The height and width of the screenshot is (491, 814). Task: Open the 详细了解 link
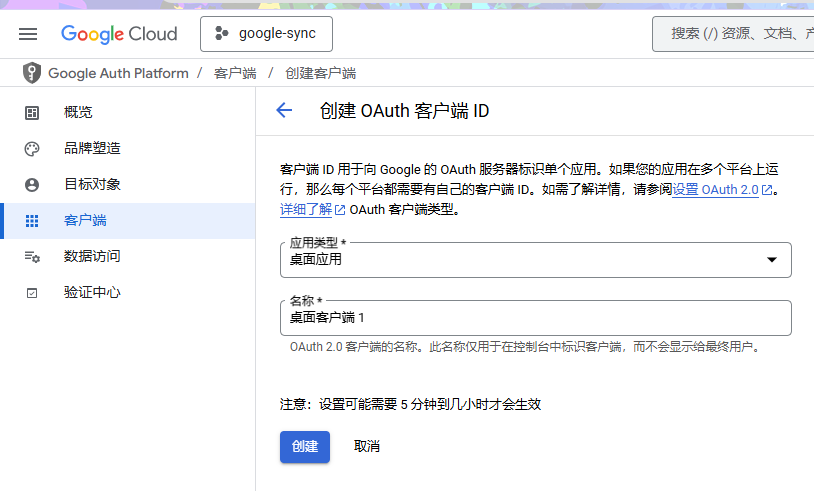[306, 210]
